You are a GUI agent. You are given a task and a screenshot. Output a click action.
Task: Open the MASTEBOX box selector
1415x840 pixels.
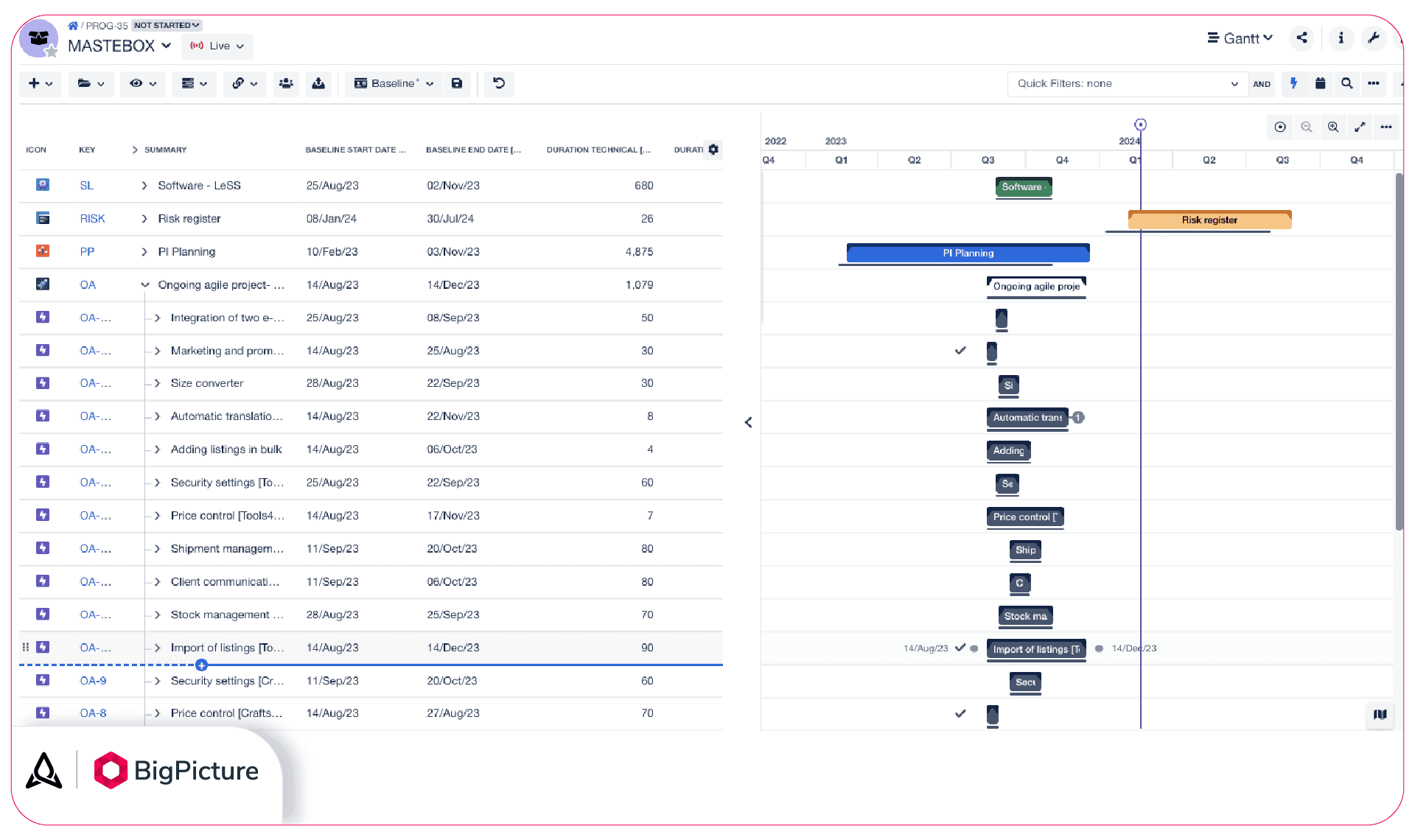[119, 46]
